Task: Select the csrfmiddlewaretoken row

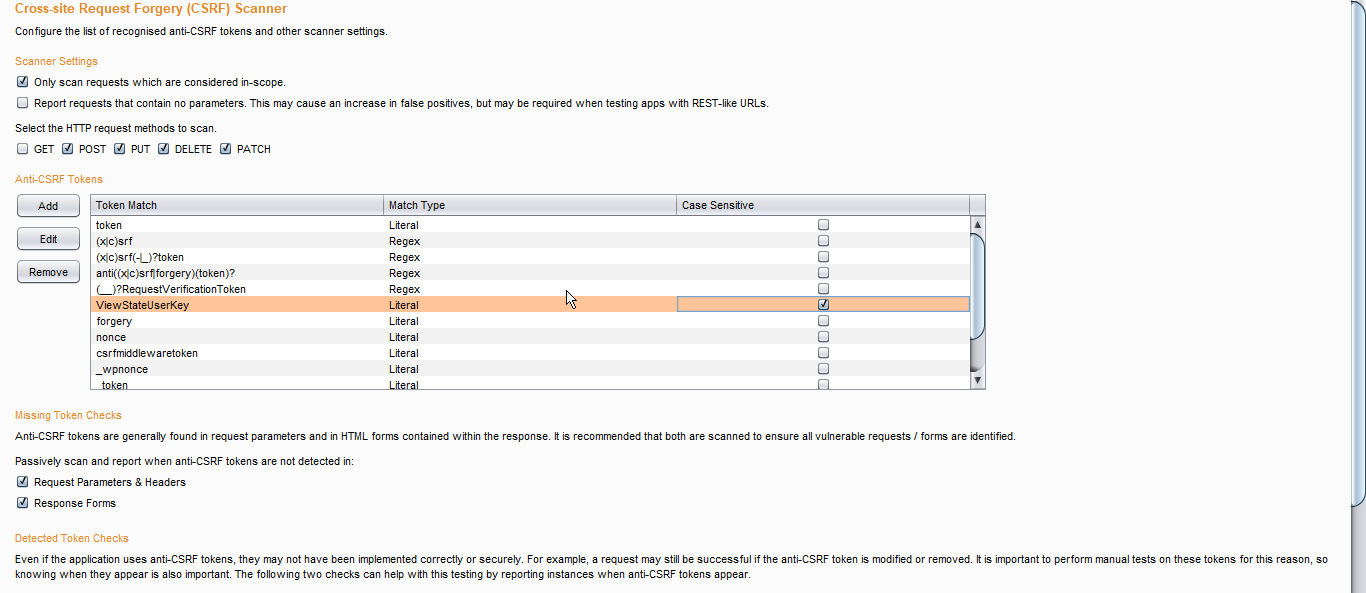Action: (530, 353)
